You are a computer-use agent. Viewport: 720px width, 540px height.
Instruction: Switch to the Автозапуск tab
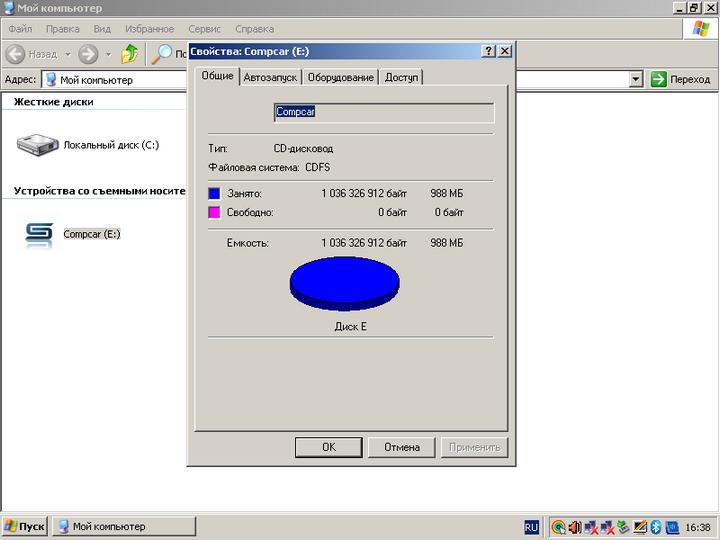270,78
